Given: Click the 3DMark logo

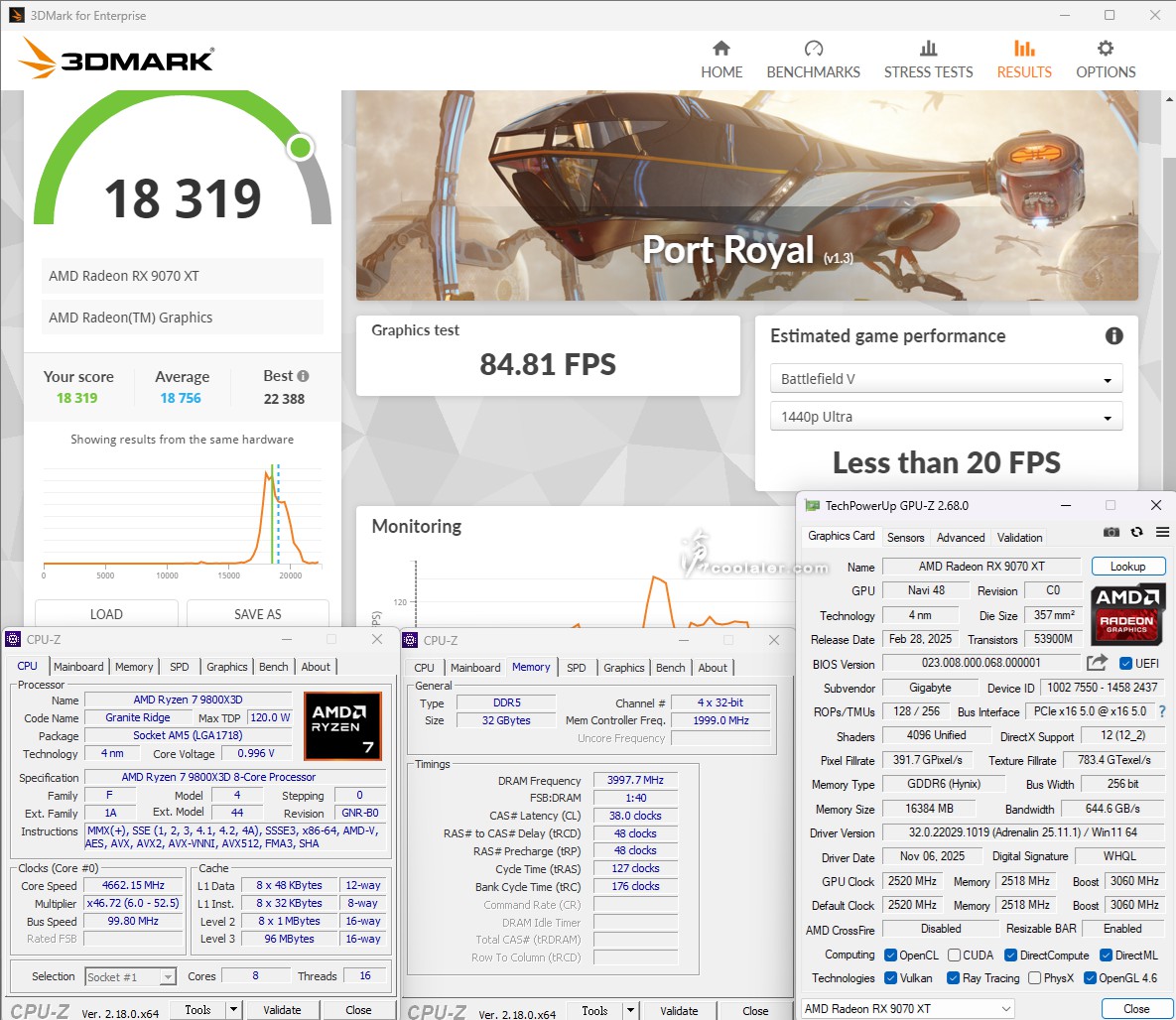Looking at the screenshot, I should tap(116, 59).
